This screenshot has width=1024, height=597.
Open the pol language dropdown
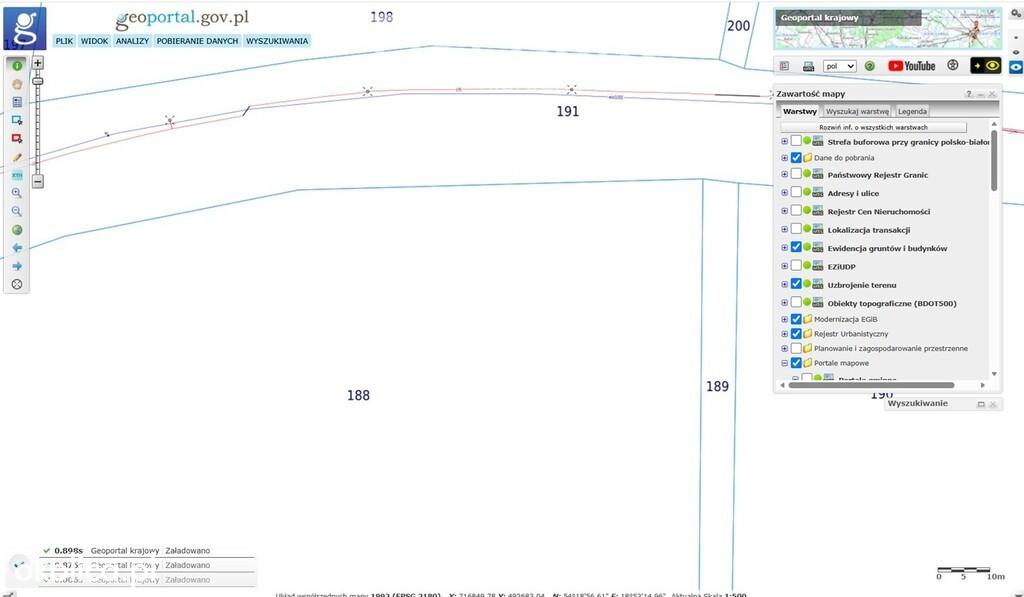coord(839,66)
